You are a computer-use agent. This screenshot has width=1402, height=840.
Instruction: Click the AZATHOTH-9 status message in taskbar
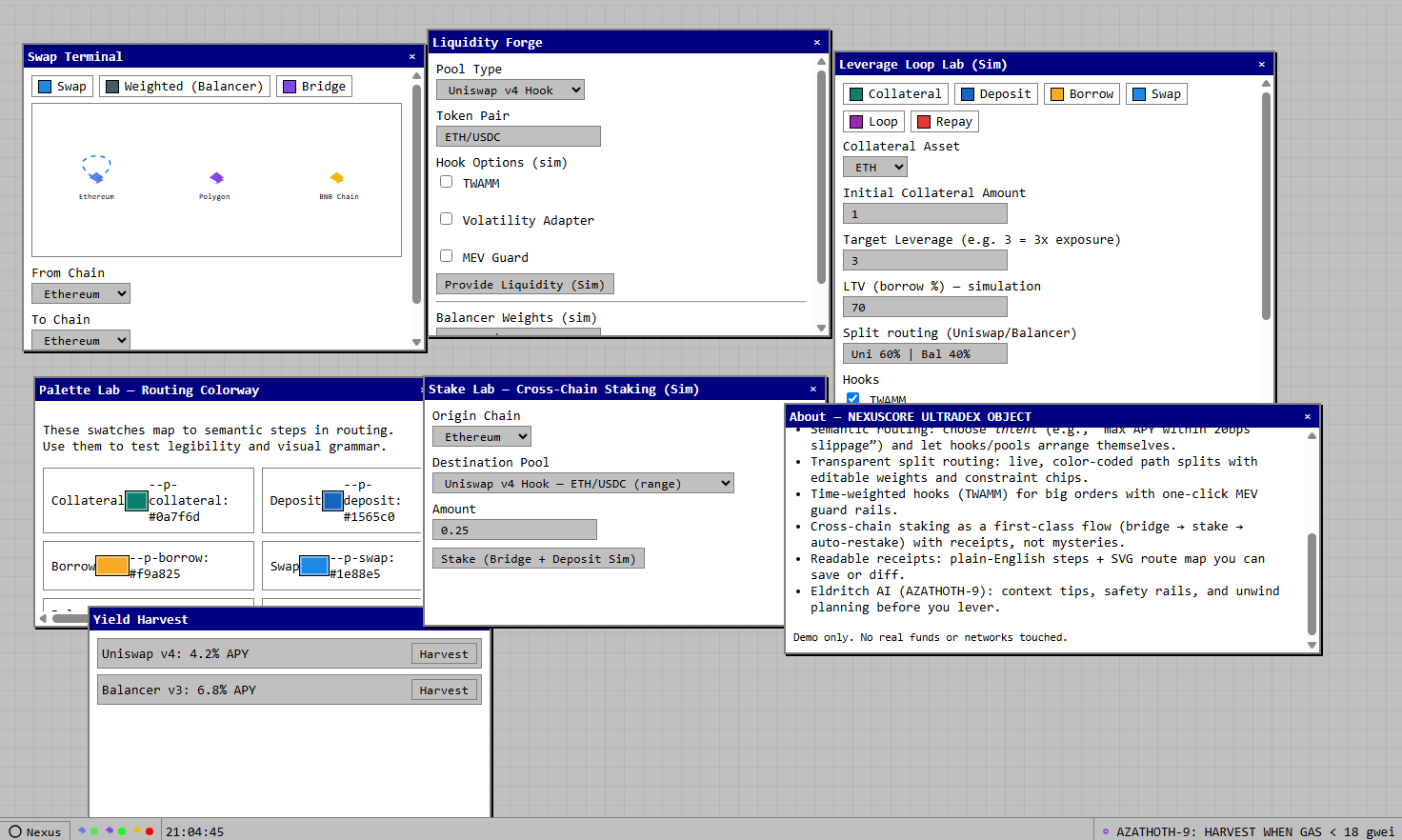pyautogui.click(x=1248, y=831)
